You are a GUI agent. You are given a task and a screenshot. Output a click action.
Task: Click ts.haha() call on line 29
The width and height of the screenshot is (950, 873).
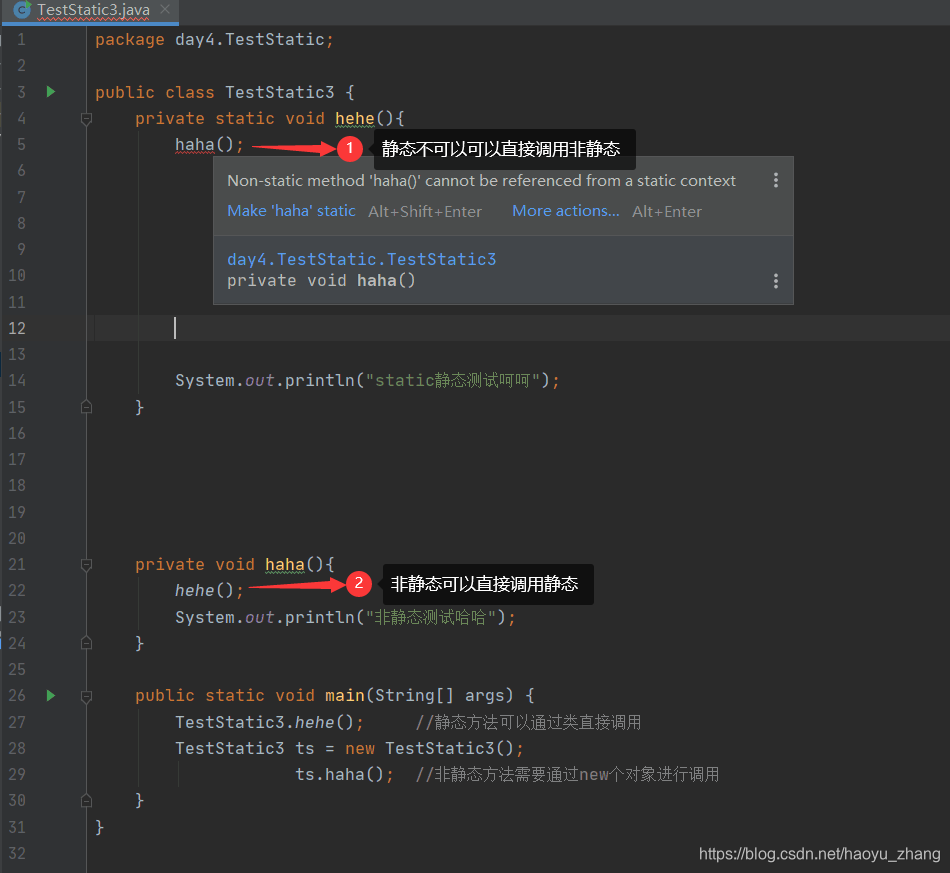[x=344, y=774]
